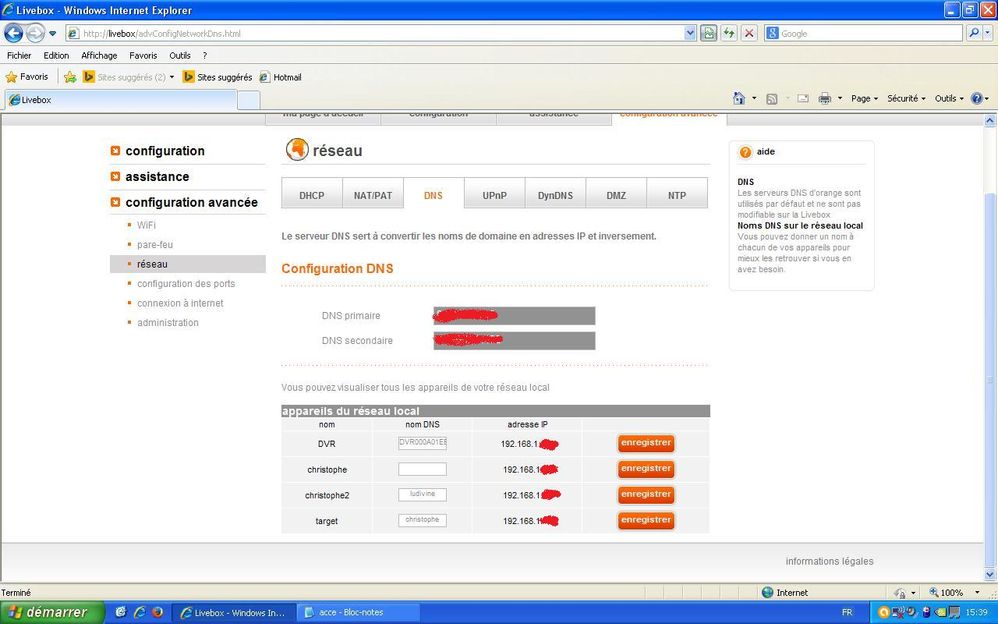Click the browser Back arrow button
Image resolution: width=998 pixels, height=624 pixels.
14,33
